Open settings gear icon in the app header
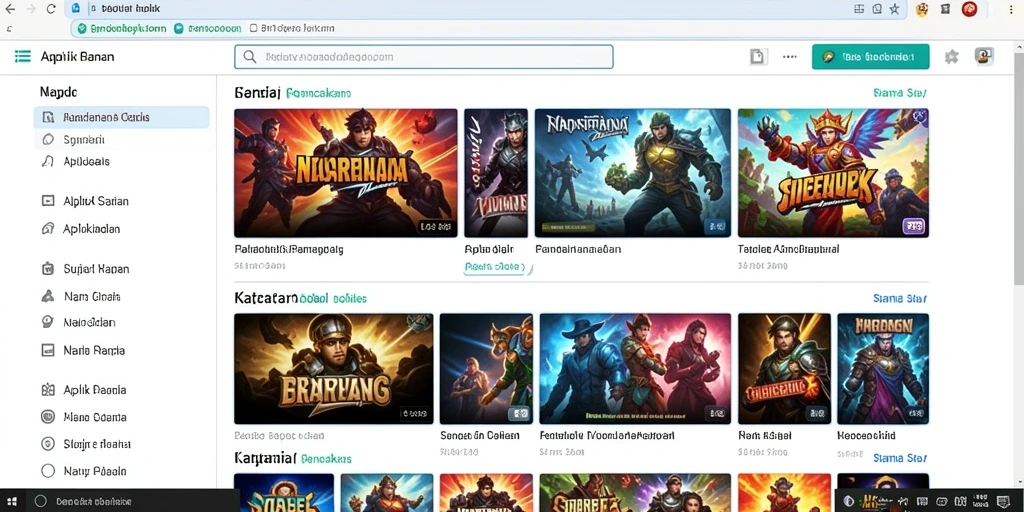Image resolution: width=1024 pixels, height=512 pixels. [952, 57]
